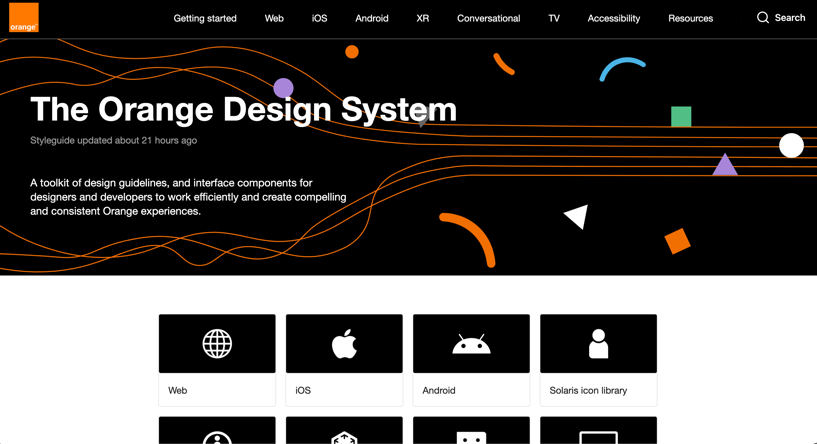Open the Solaris icon library person icon
The height and width of the screenshot is (444, 817).
click(x=599, y=343)
